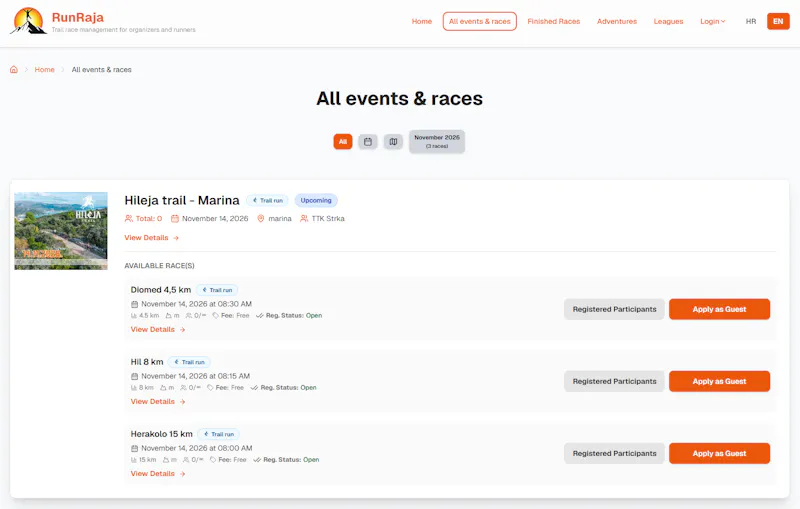Click calendar icon beside November 14, 2026 event date
800x509 pixels.
click(175, 218)
